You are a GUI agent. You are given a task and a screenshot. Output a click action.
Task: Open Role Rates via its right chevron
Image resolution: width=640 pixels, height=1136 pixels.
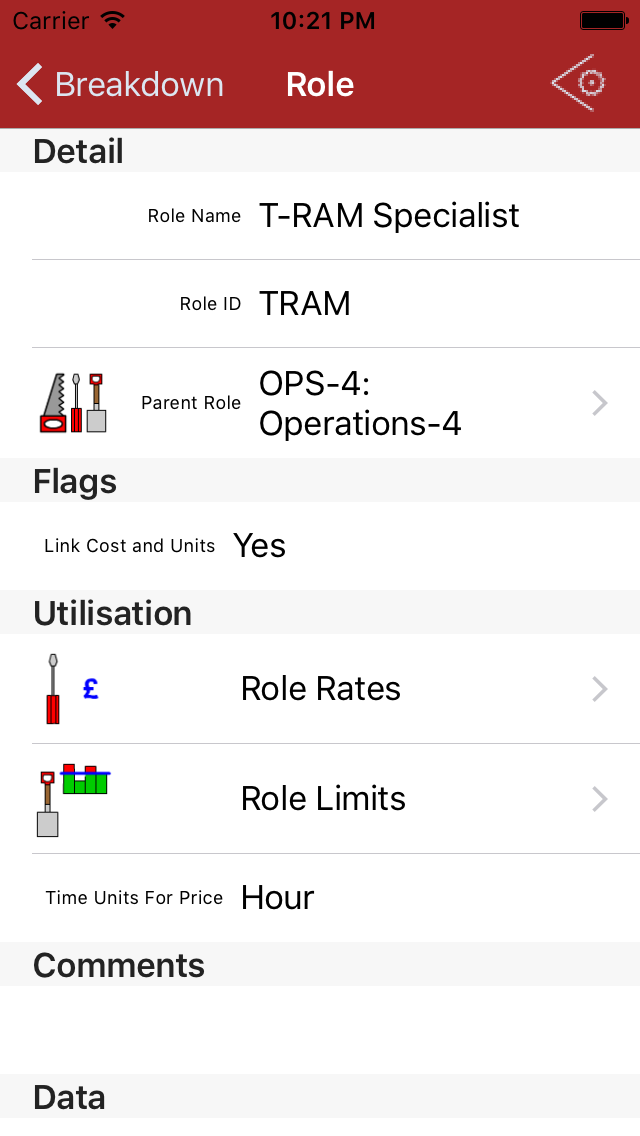tap(600, 689)
